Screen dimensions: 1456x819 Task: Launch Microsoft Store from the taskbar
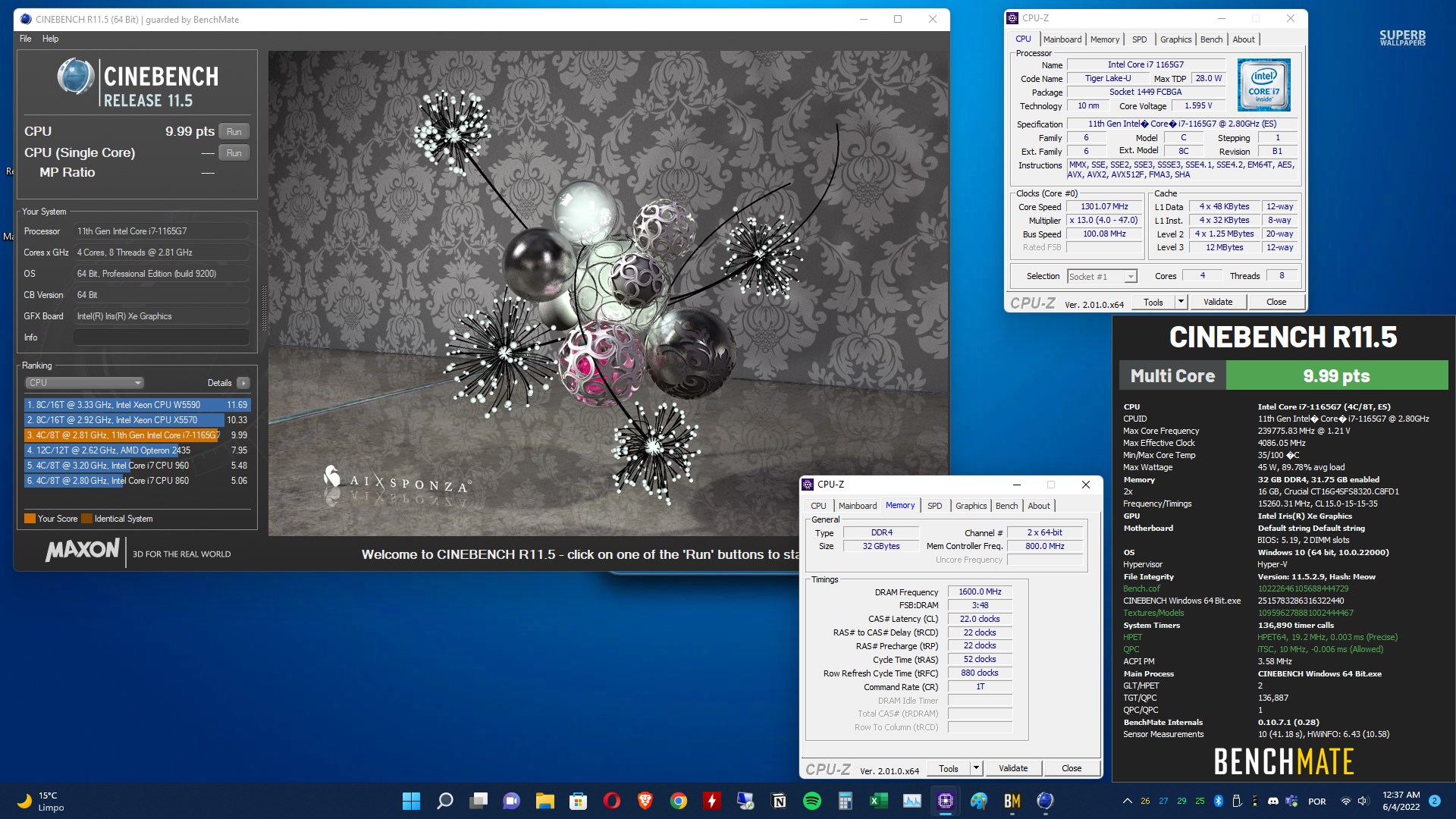579,801
